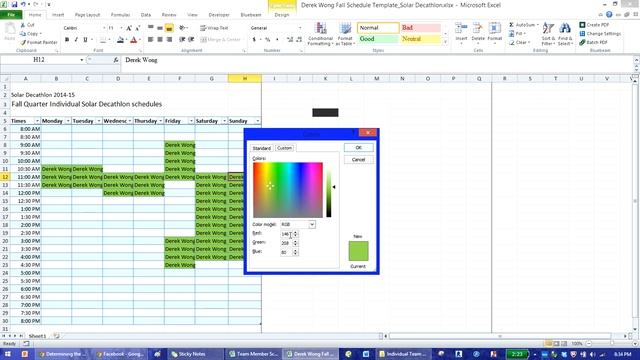Click the luminance slider bar
Viewport: 640px width, 360px height.
329,190
